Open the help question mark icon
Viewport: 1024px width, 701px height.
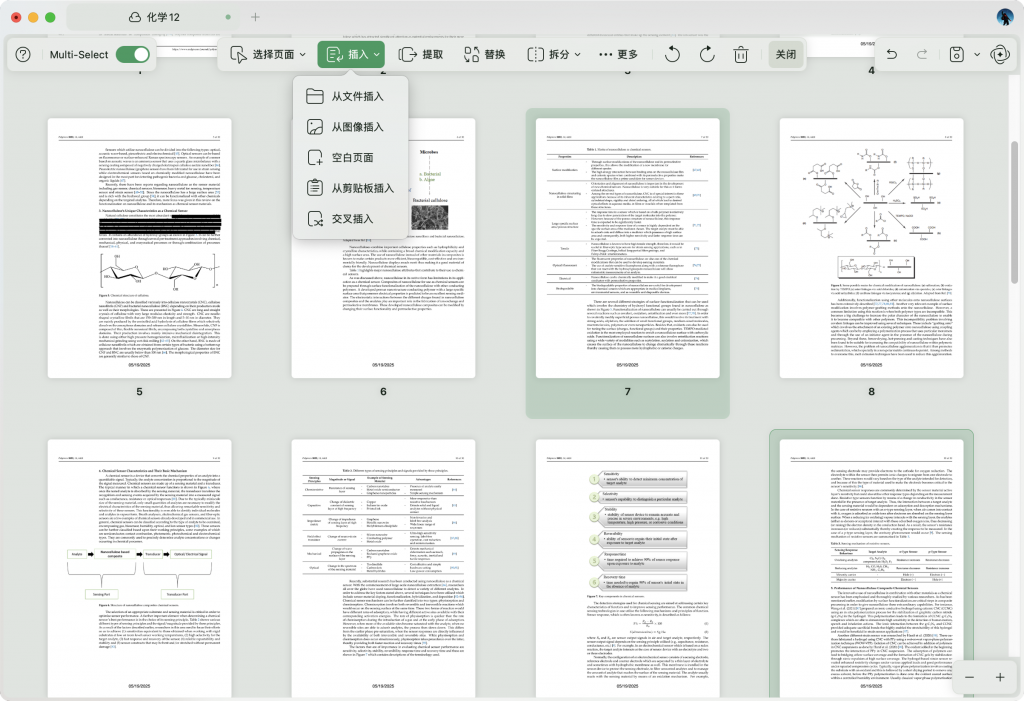click(23, 55)
